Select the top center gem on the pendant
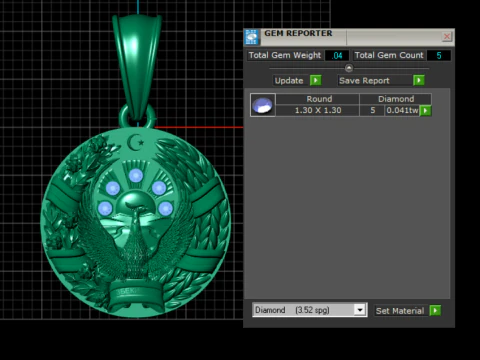The image size is (480, 360). click(136, 175)
